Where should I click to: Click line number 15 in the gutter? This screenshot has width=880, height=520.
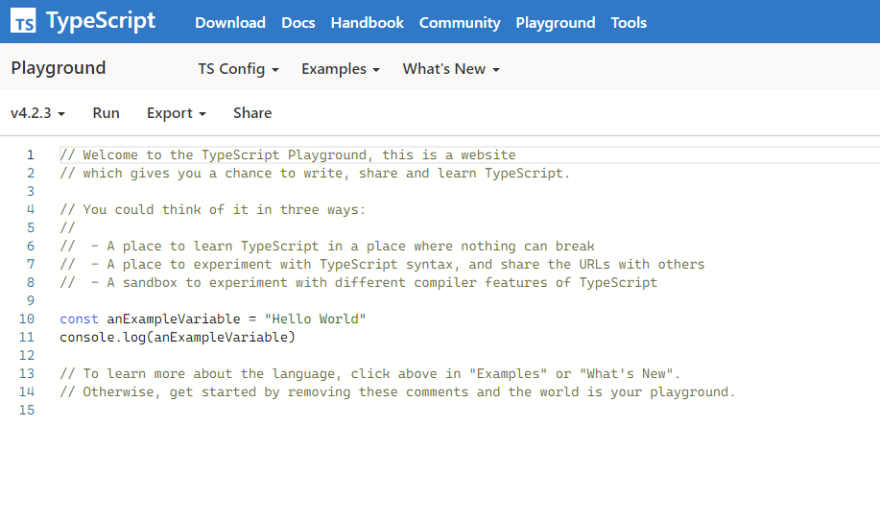click(26, 410)
